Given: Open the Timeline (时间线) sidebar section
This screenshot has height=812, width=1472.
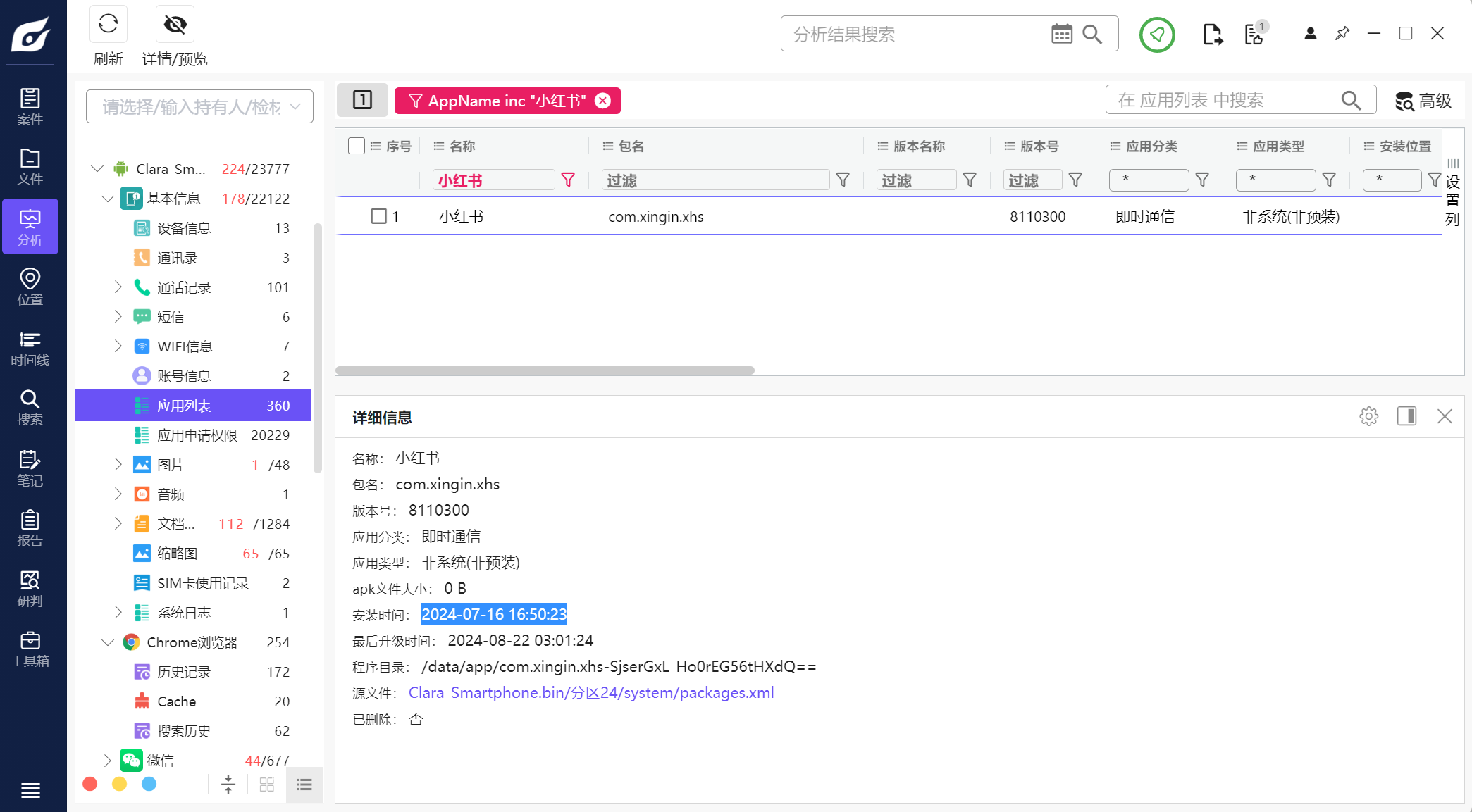Looking at the screenshot, I should coord(30,348).
